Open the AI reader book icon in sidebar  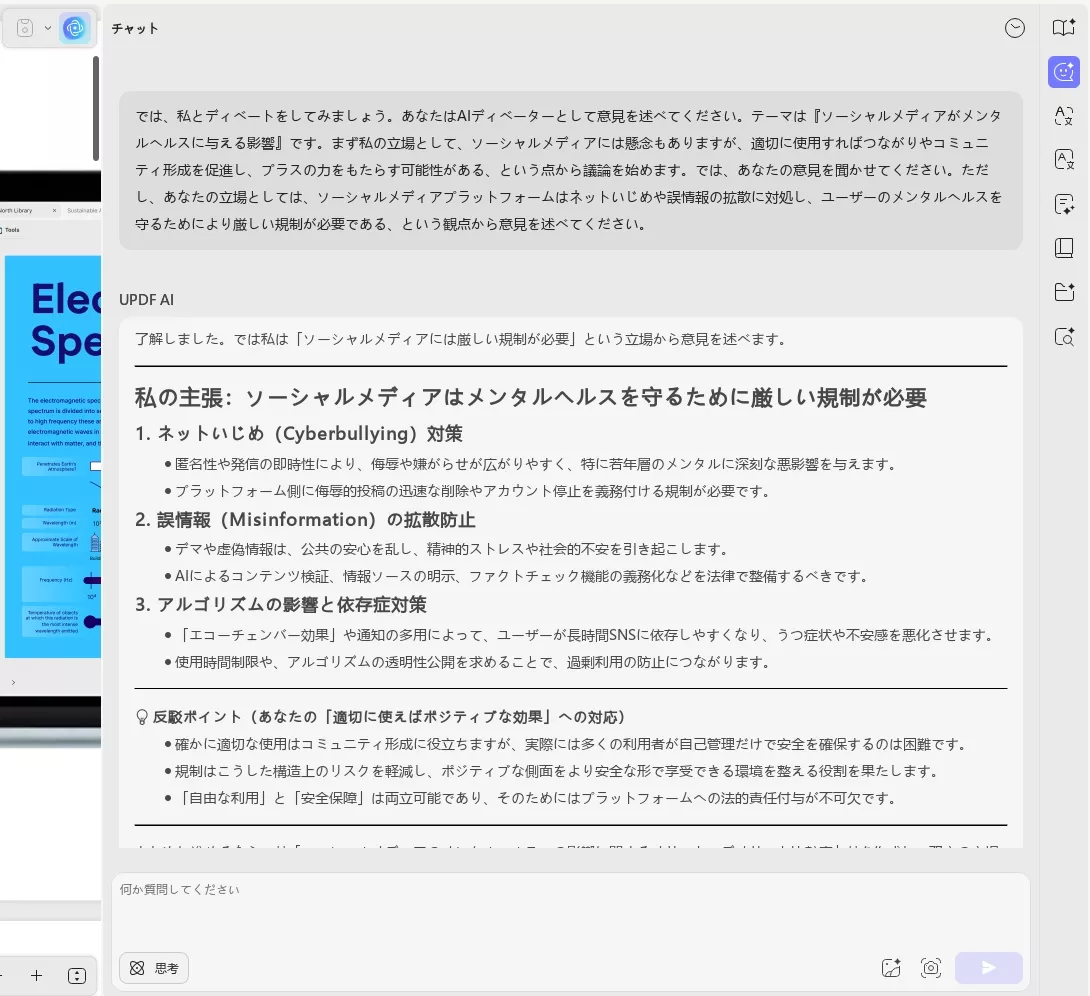(x=1064, y=27)
